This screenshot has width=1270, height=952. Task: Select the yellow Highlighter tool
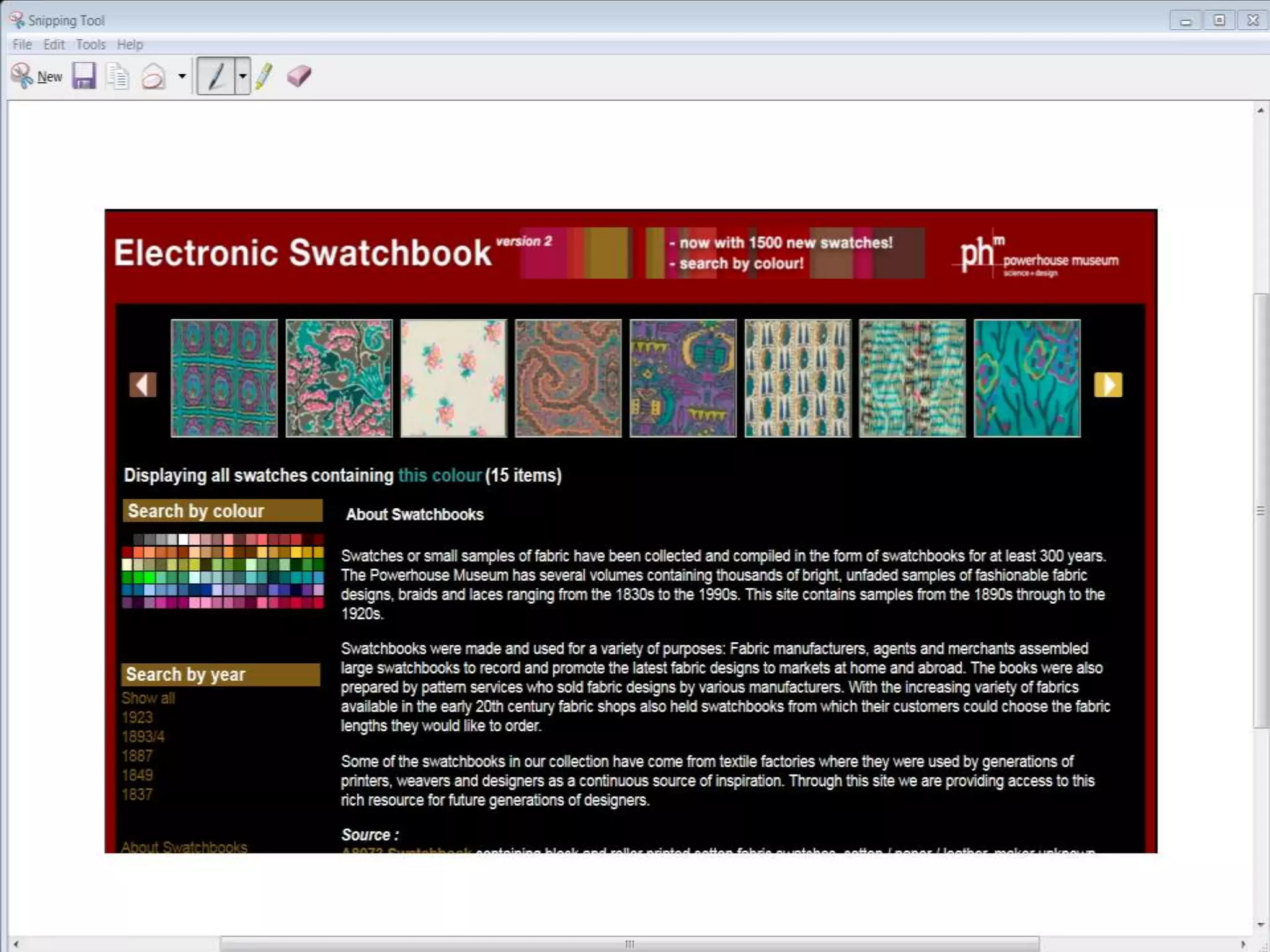click(264, 76)
